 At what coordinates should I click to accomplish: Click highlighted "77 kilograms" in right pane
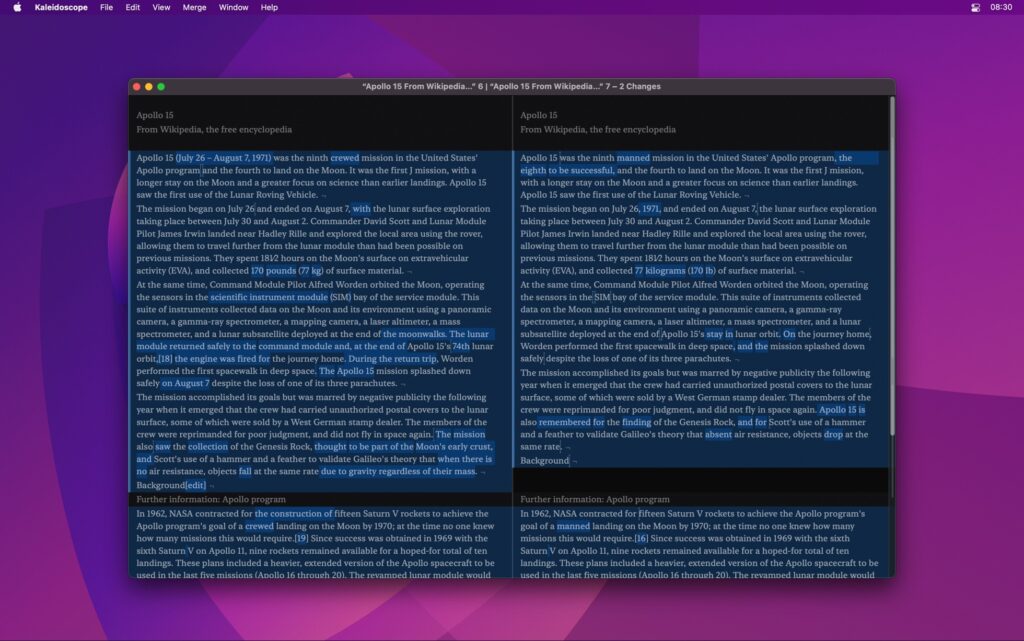click(660, 270)
